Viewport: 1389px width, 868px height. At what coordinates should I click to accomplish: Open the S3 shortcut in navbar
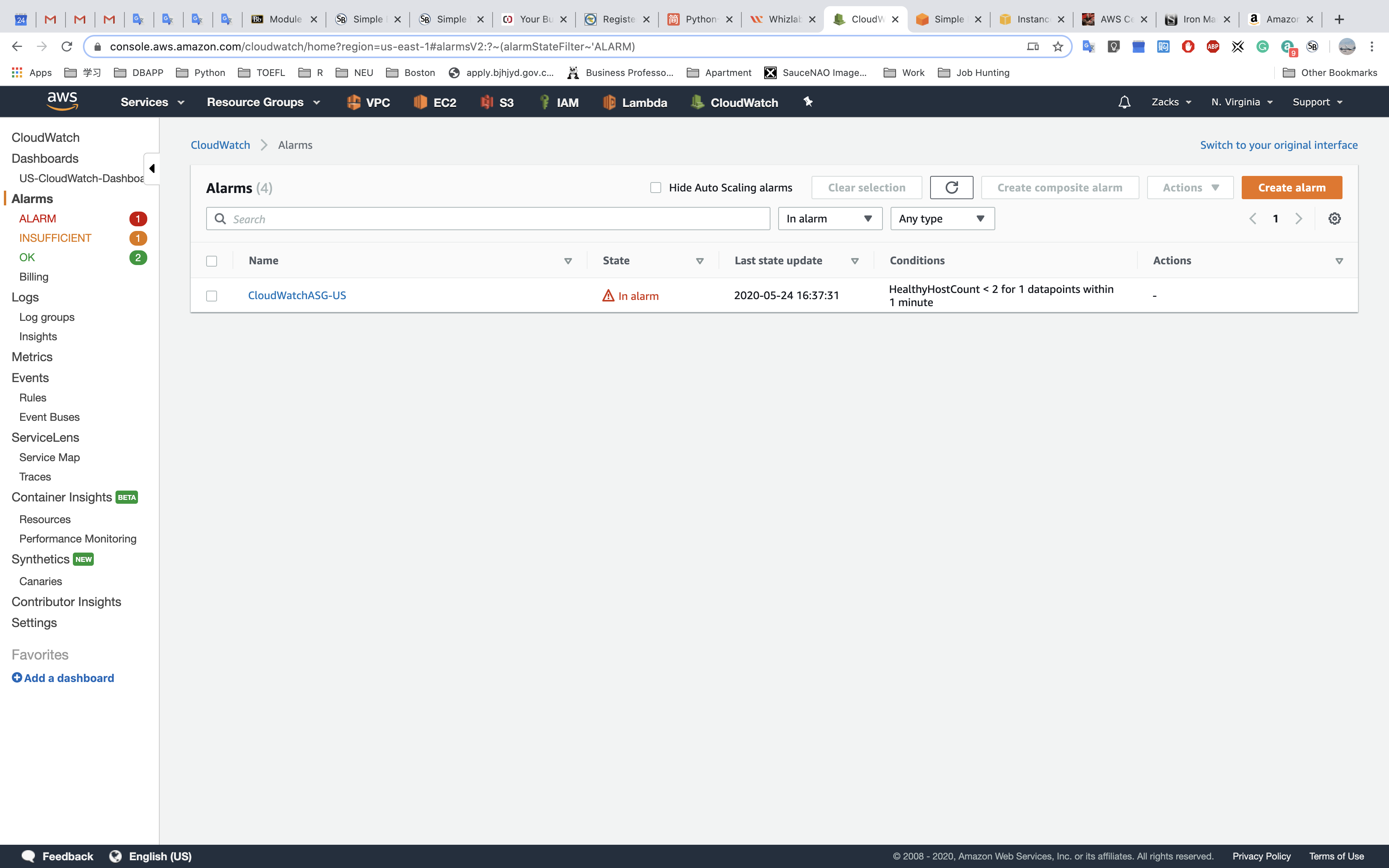click(x=497, y=102)
